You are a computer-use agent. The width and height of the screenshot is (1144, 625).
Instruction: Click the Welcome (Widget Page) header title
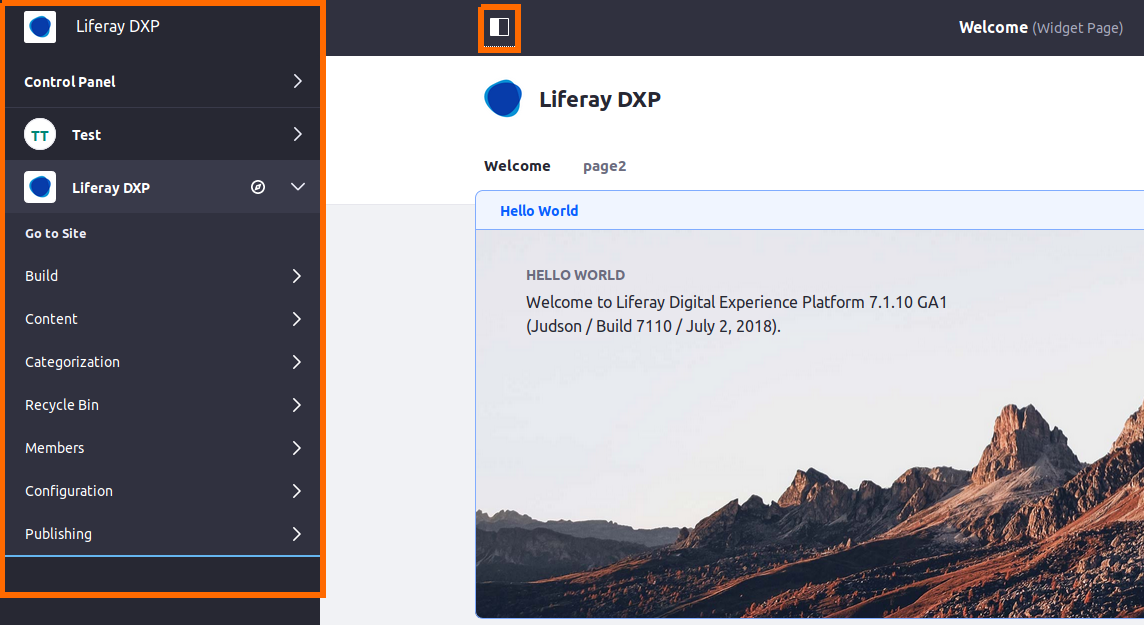pyautogui.click(x=1040, y=28)
